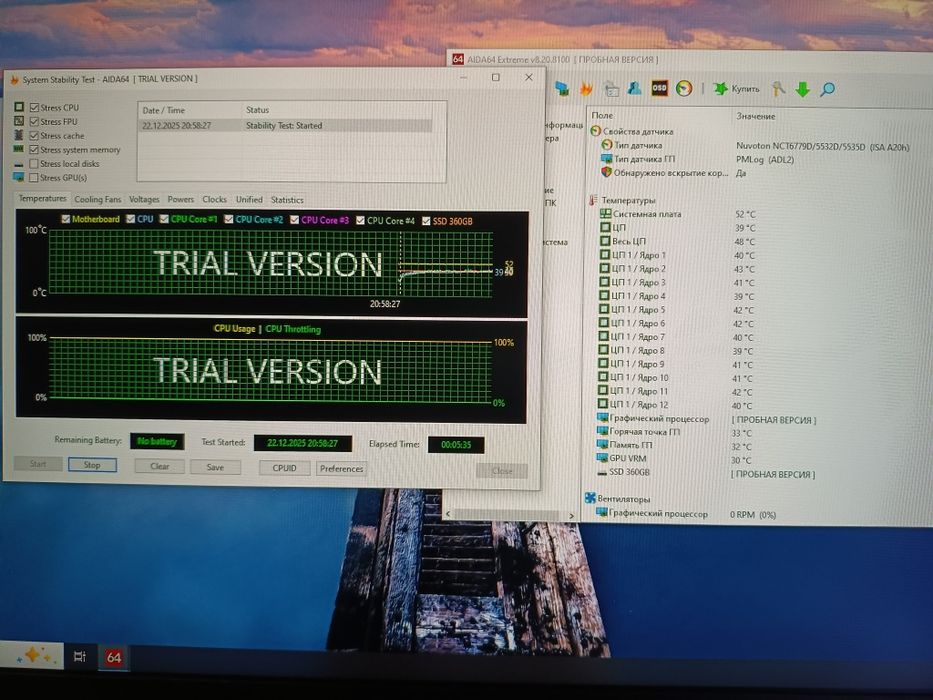Click the OSD panel icon in AIDA64 toolbar
The image size is (933, 700).
click(659, 88)
